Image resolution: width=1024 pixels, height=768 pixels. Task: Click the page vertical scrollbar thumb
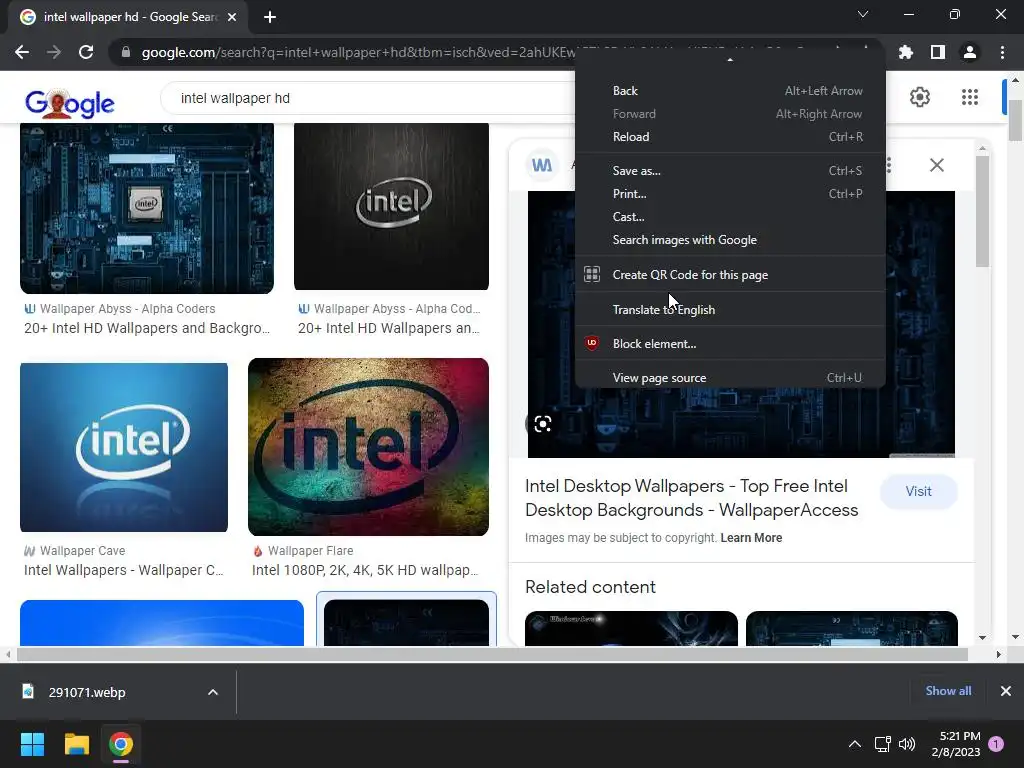pyautogui.click(x=1015, y=119)
